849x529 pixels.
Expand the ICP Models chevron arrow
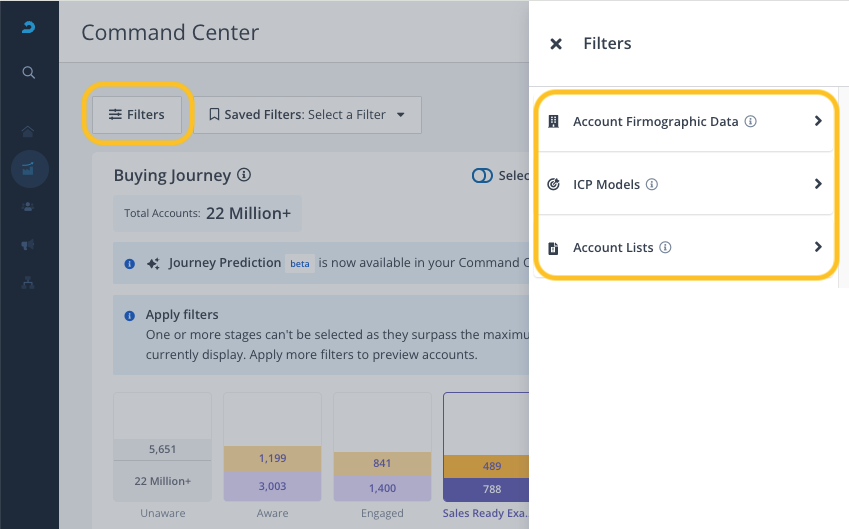(817, 184)
